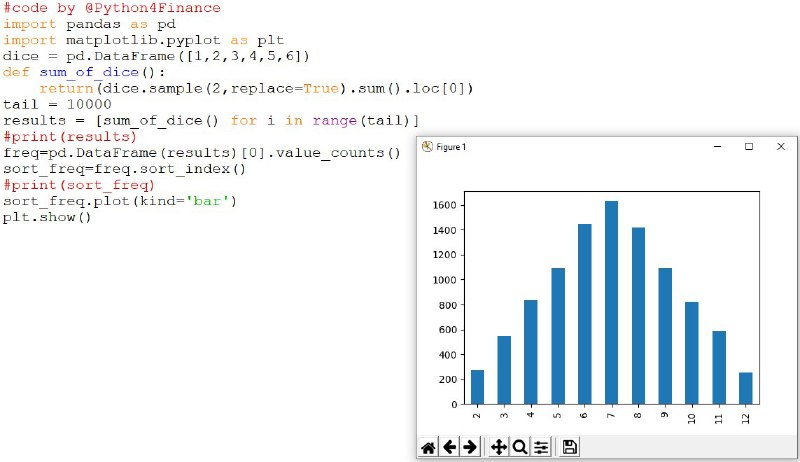This screenshot has height=462, width=800.
Task: Save the figure with floppy icon
Action: pos(569,447)
